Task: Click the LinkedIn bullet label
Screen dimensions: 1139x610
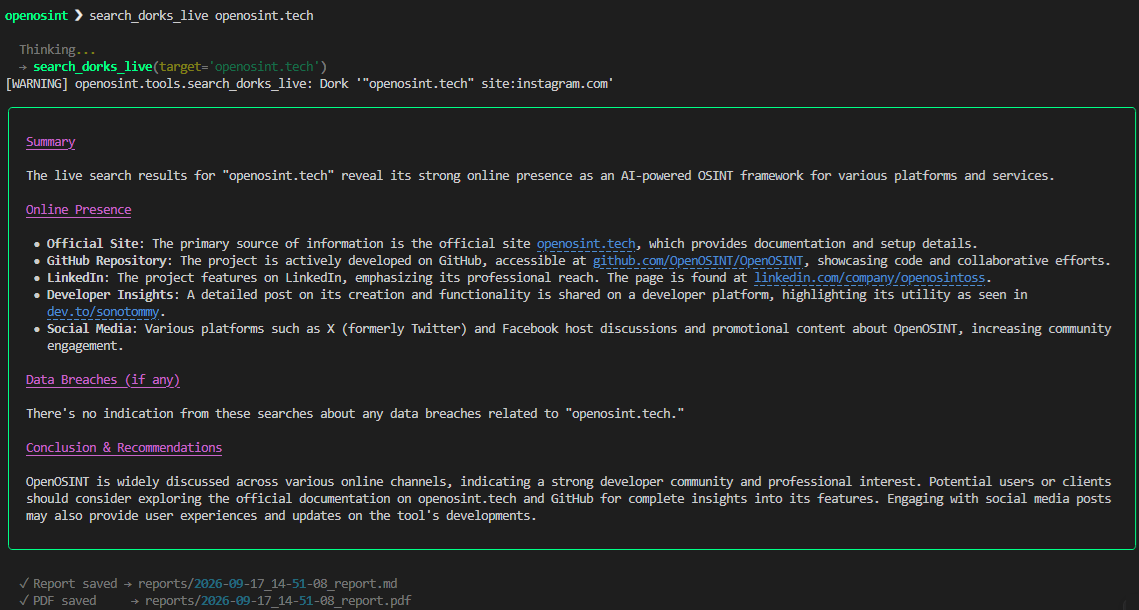Action: 78,277
